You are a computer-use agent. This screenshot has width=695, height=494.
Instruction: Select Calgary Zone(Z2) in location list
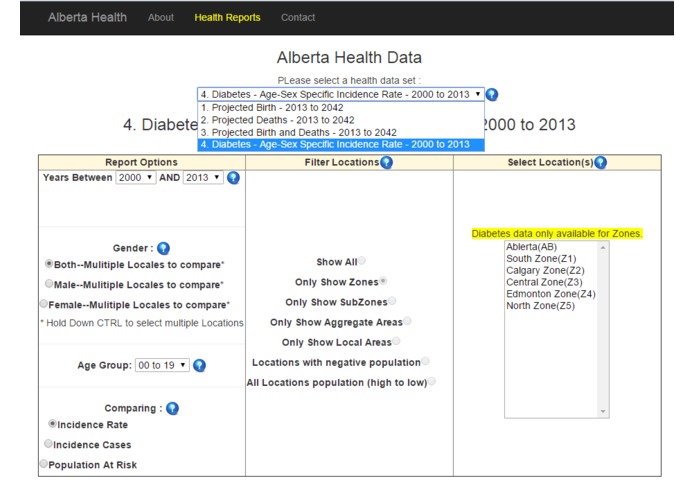(x=551, y=271)
